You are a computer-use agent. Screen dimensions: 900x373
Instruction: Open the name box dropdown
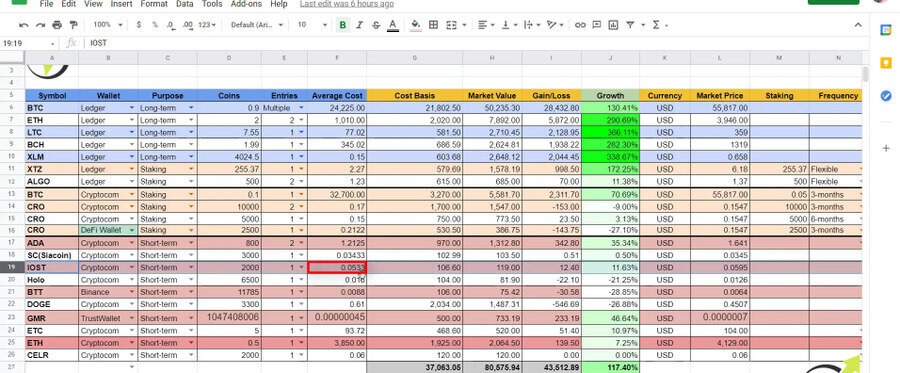point(53,44)
